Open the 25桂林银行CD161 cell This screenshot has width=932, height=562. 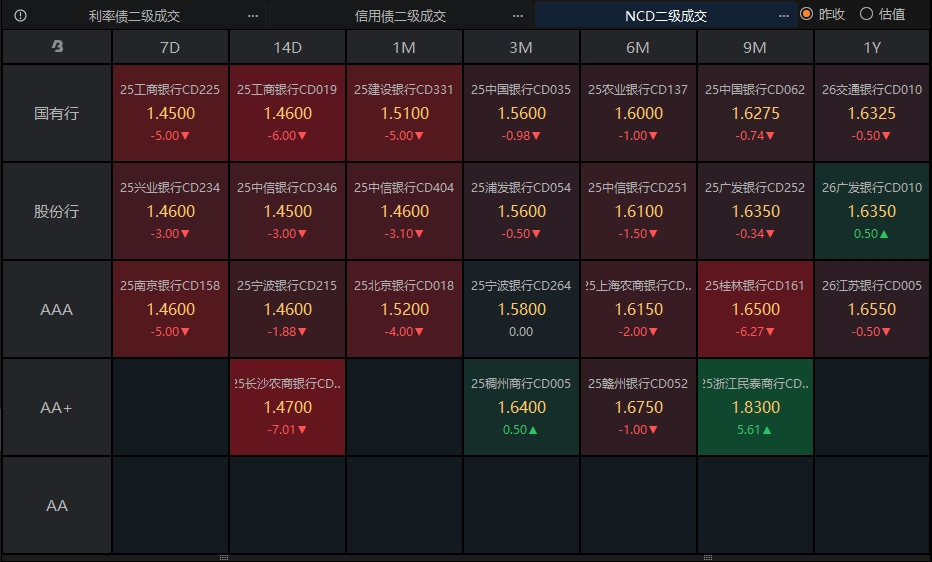tap(755, 309)
